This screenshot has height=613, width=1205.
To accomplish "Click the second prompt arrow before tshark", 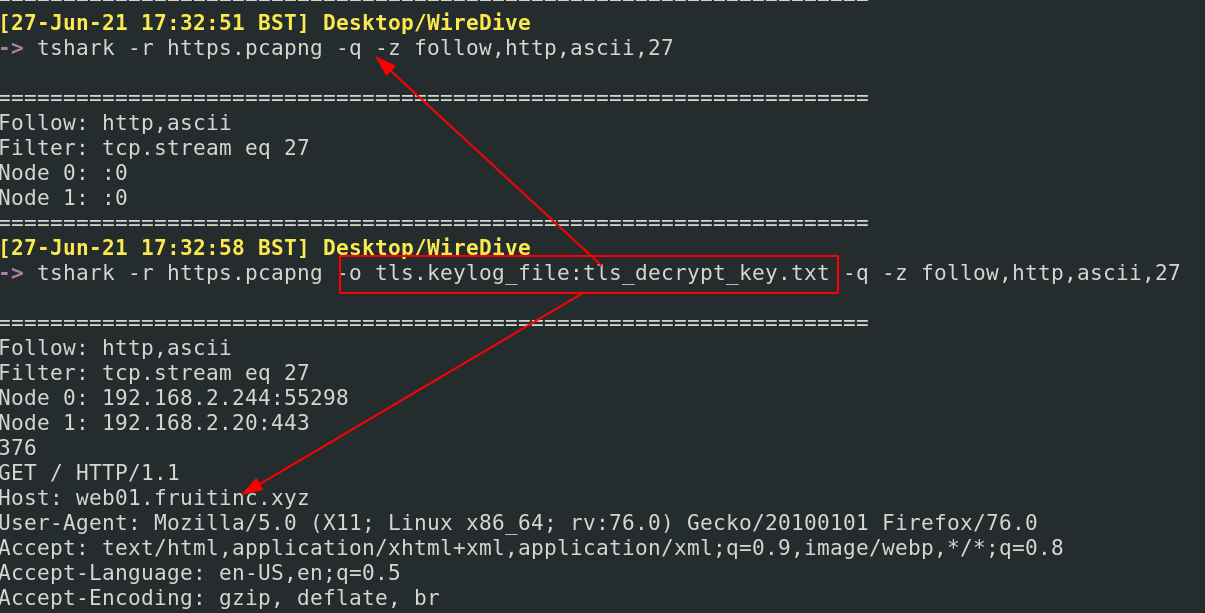I will point(13,273).
